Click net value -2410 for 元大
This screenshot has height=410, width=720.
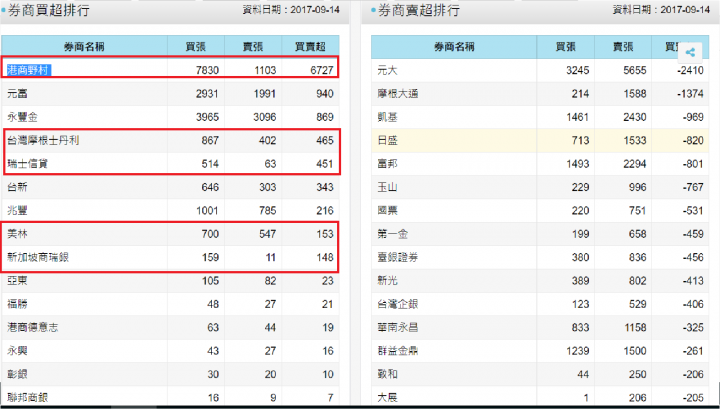click(690, 70)
